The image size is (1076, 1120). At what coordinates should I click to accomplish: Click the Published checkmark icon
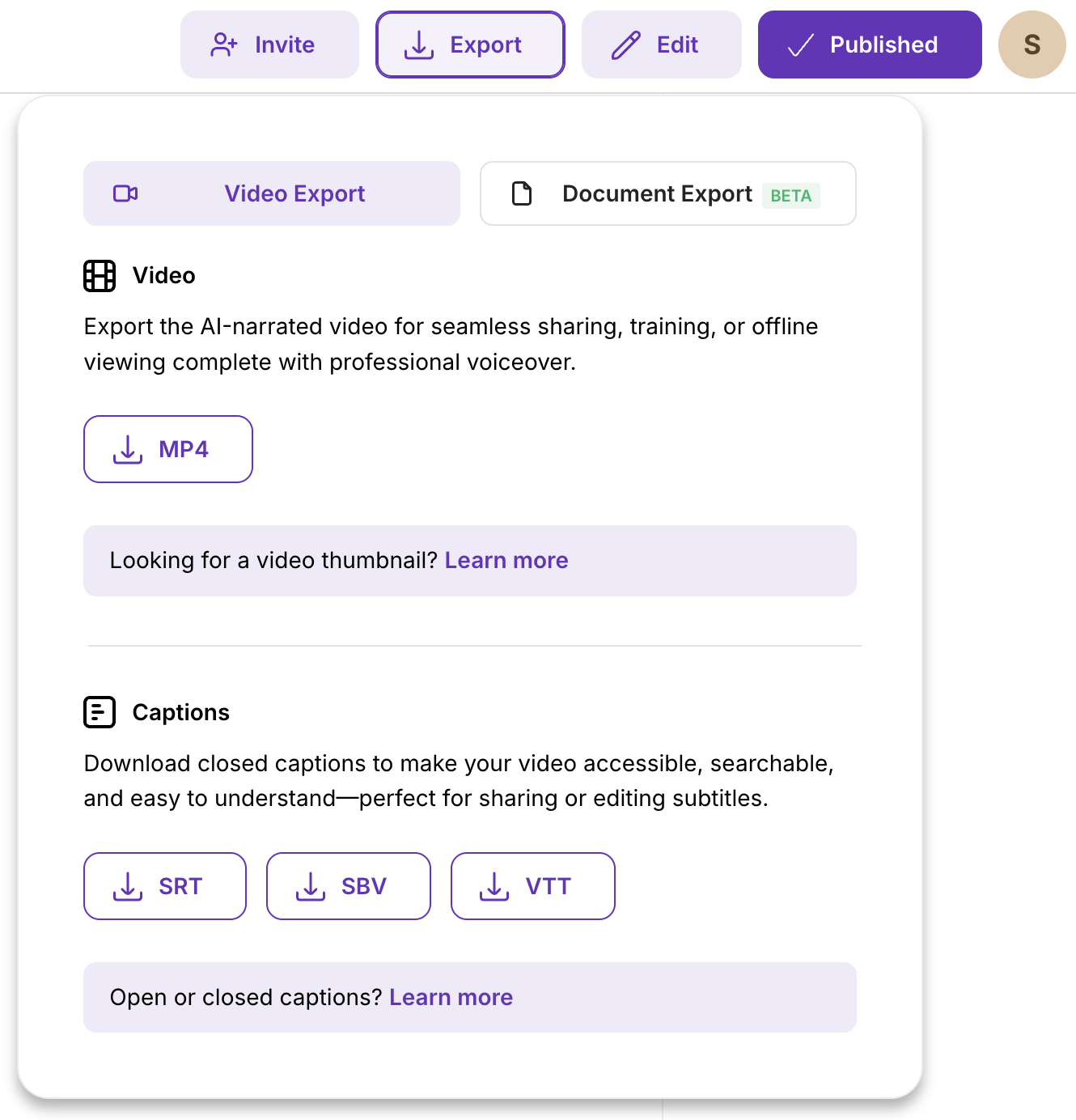pos(800,45)
